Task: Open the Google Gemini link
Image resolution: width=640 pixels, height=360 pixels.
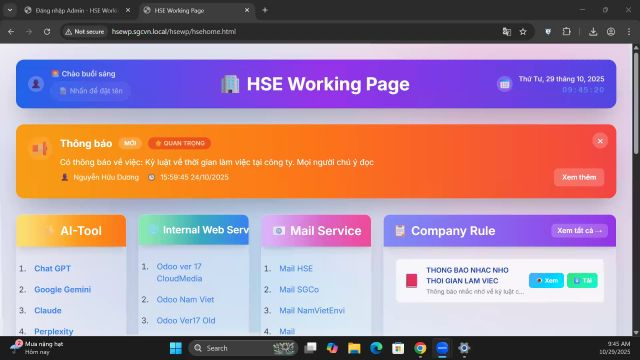Action: point(62,289)
